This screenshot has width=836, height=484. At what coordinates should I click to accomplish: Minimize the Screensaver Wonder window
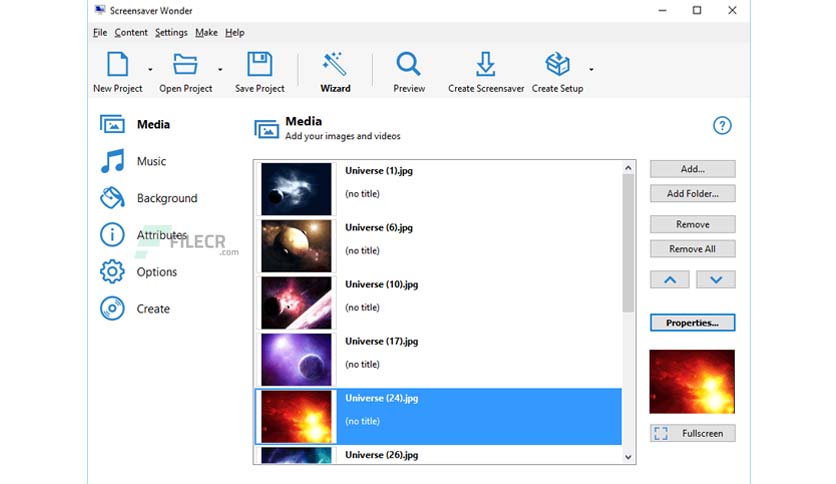(662, 10)
